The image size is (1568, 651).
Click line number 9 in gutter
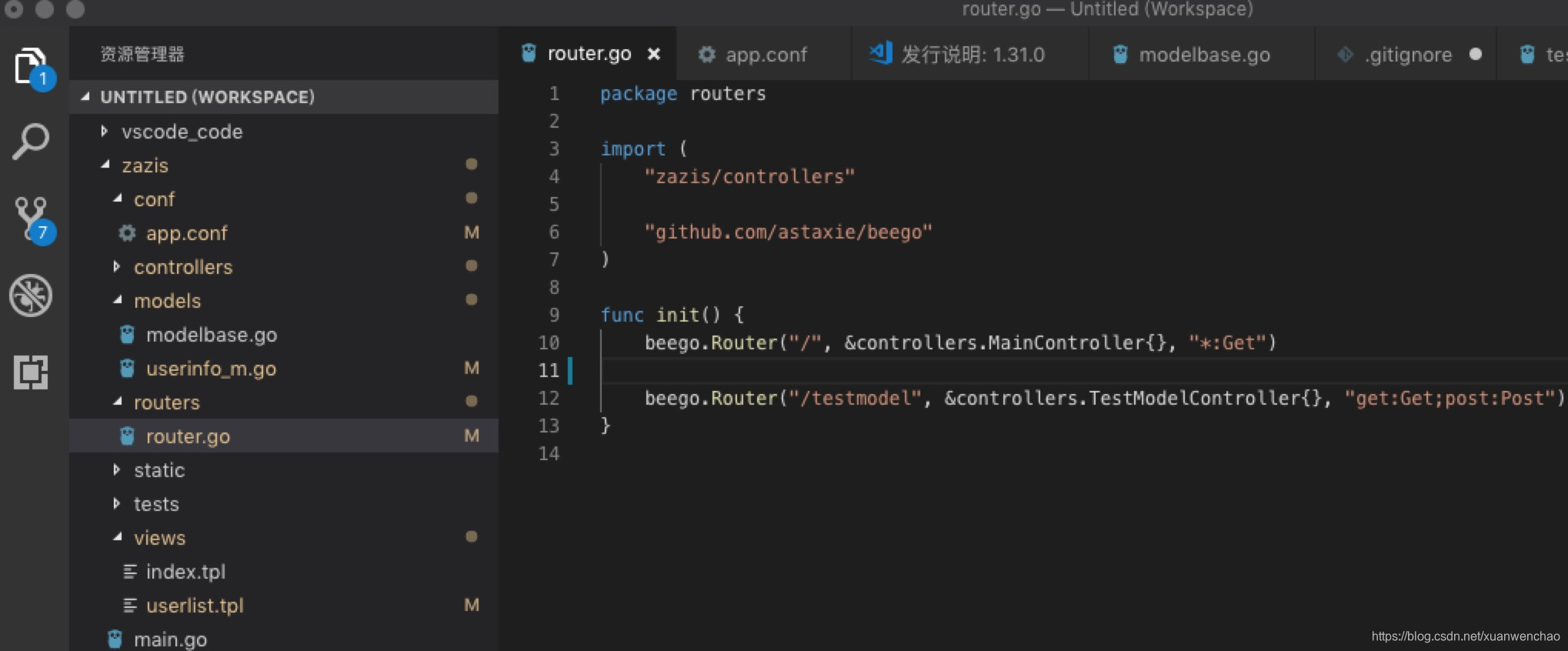tap(554, 315)
